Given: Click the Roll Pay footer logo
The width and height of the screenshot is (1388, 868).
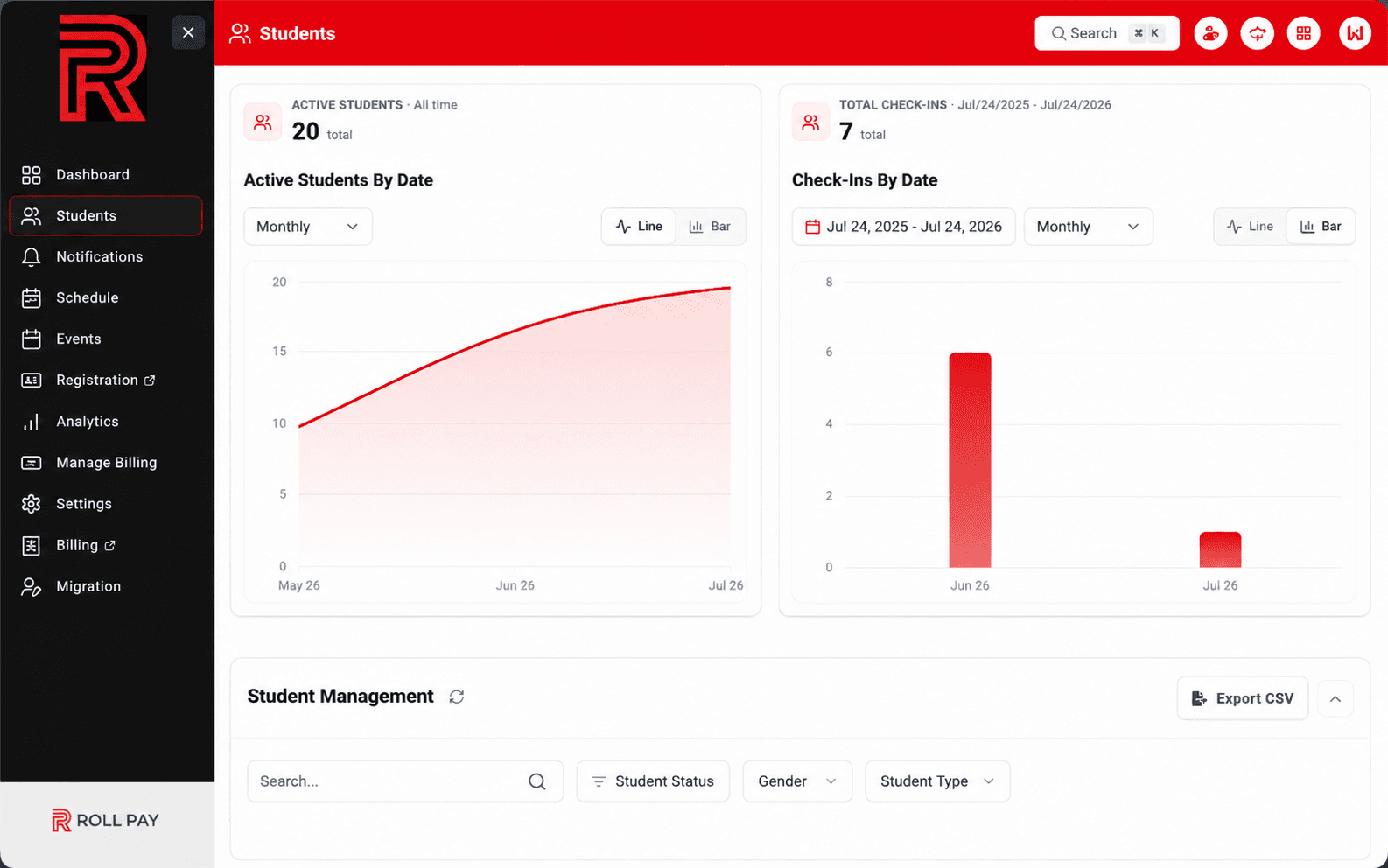Looking at the screenshot, I should point(106,821).
